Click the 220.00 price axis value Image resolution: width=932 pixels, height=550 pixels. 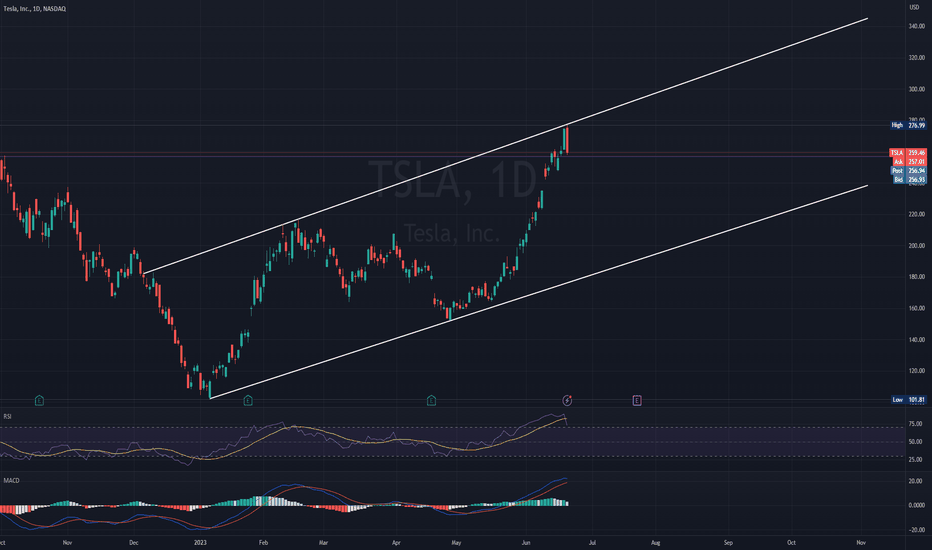pos(917,214)
